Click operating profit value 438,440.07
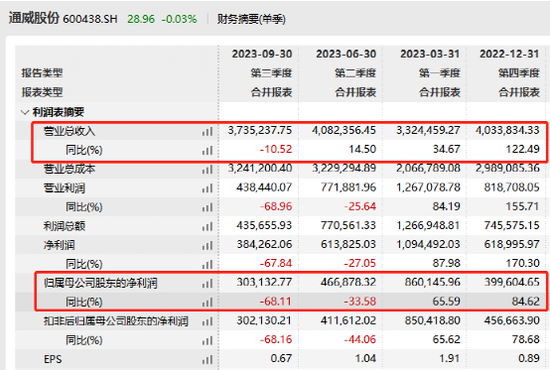 pyautogui.click(x=264, y=187)
